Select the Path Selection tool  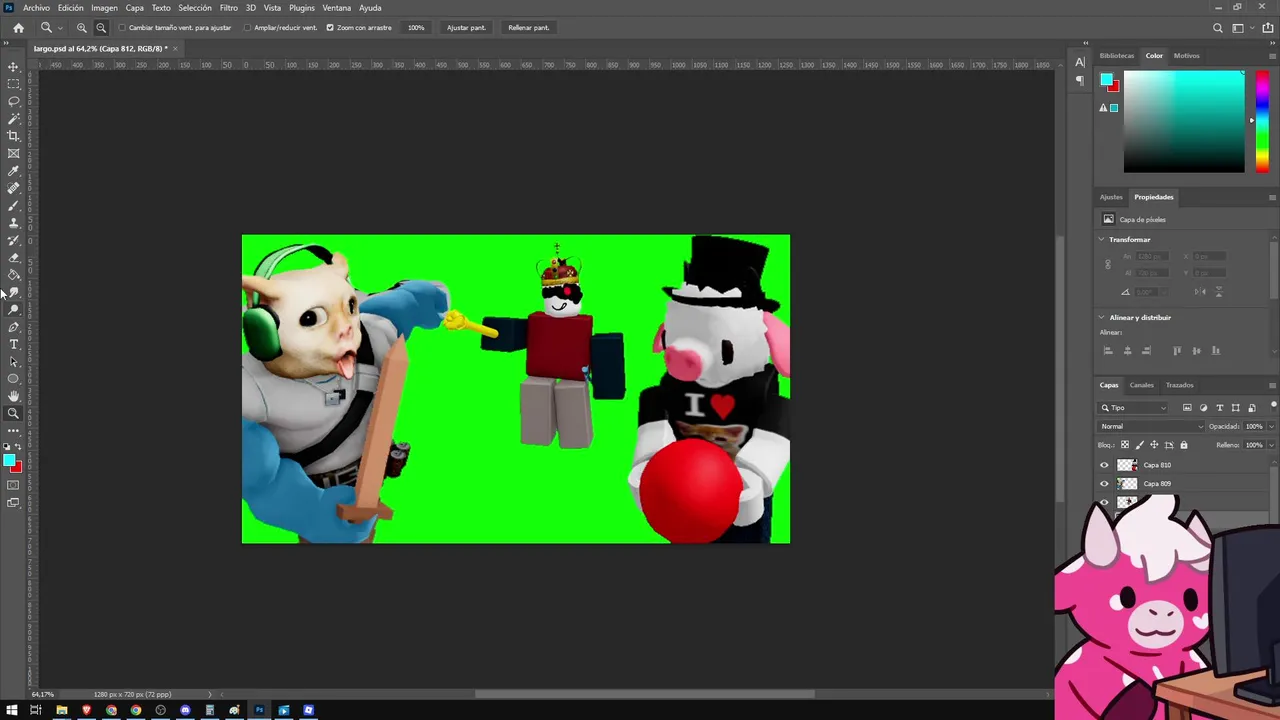(14, 362)
